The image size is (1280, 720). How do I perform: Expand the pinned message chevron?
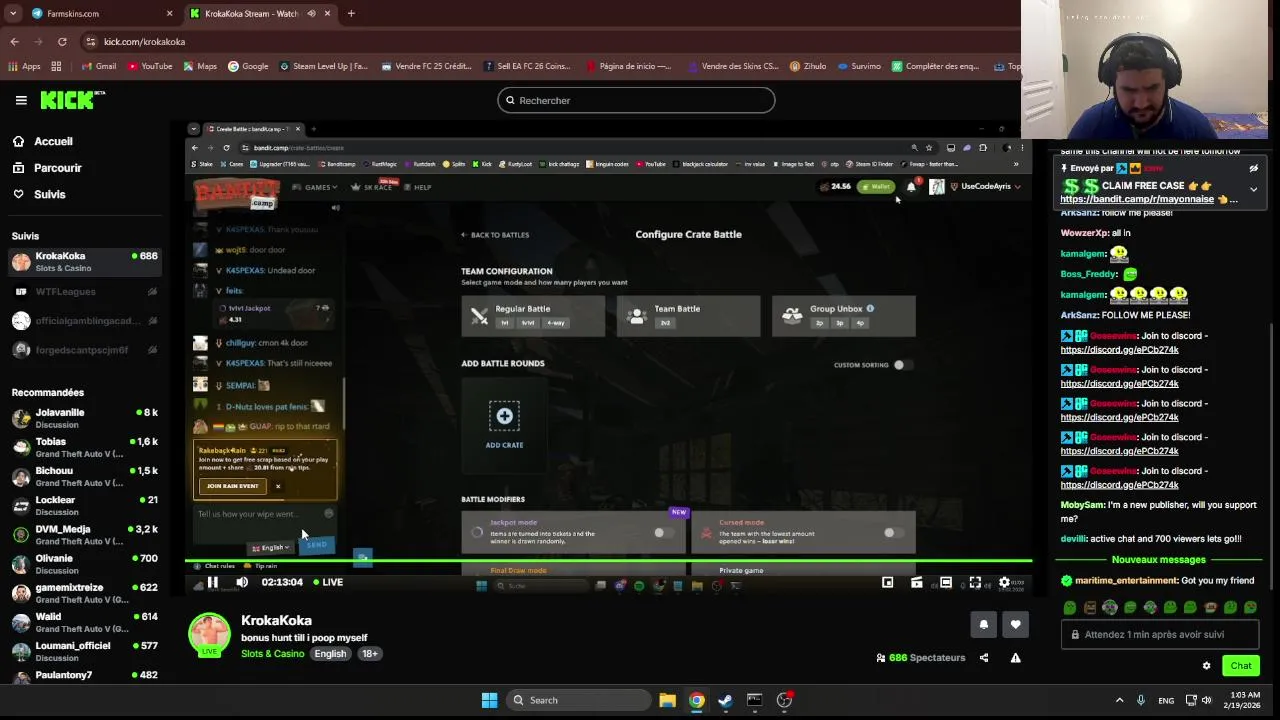1253,189
